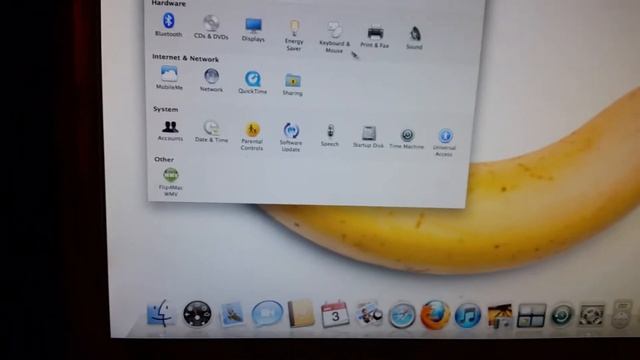Open Preview from the Dock
Screen dimensions: 640x360
(369, 314)
